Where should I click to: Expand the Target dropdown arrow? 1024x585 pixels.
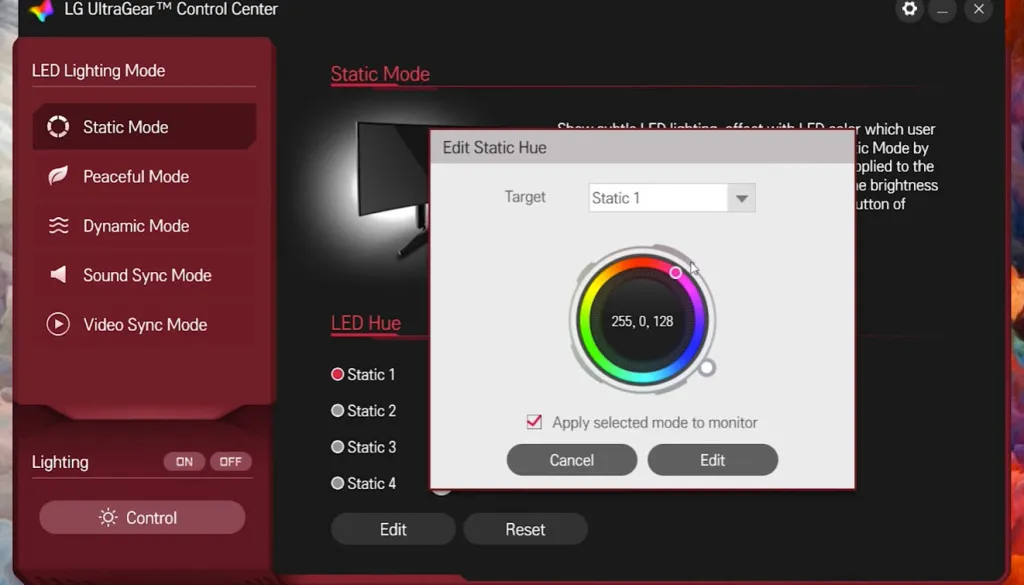pyautogui.click(x=741, y=198)
